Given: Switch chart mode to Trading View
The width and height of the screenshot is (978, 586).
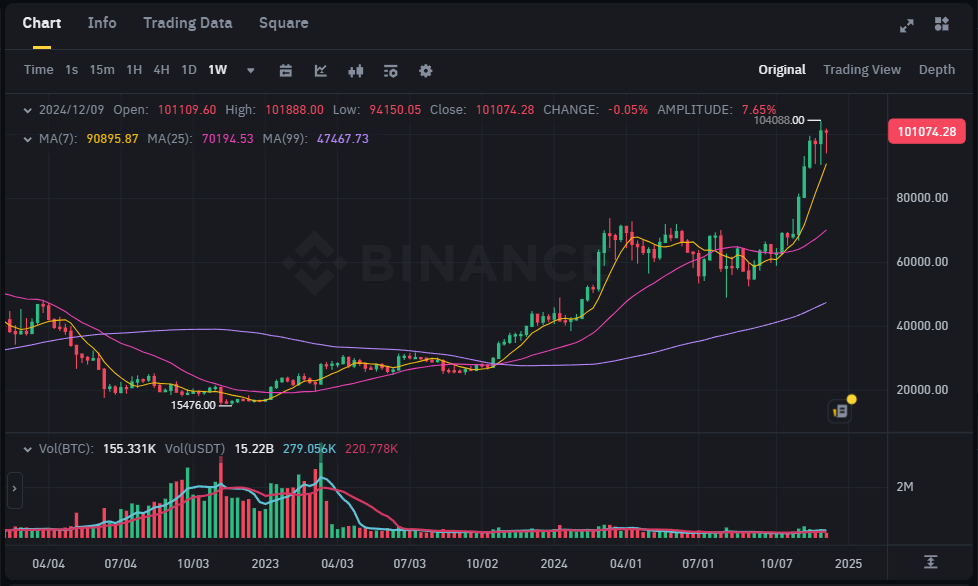Looking at the screenshot, I should (862, 70).
